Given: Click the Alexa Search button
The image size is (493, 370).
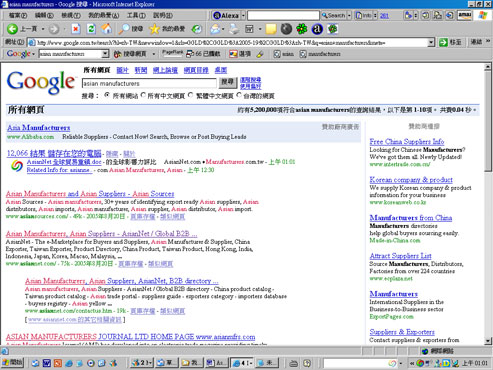Looking at the screenshot, I should pos(333,15).
